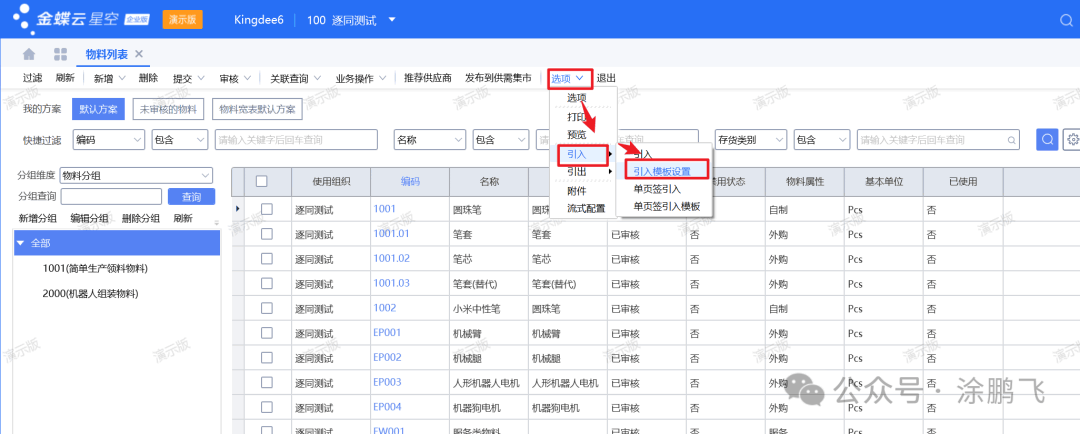The image size is (1080, 434).
Task: Select the checkbox for row EP001
Action: (267, 332)
